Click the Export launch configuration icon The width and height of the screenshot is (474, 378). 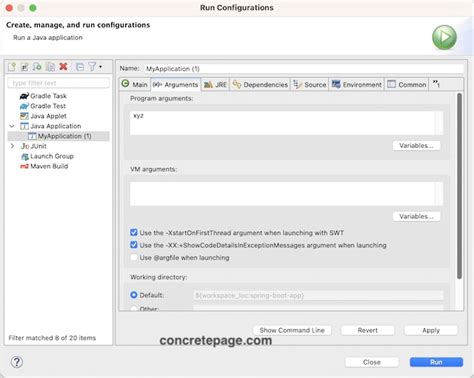pyautogui.click(x=37, y=67)
